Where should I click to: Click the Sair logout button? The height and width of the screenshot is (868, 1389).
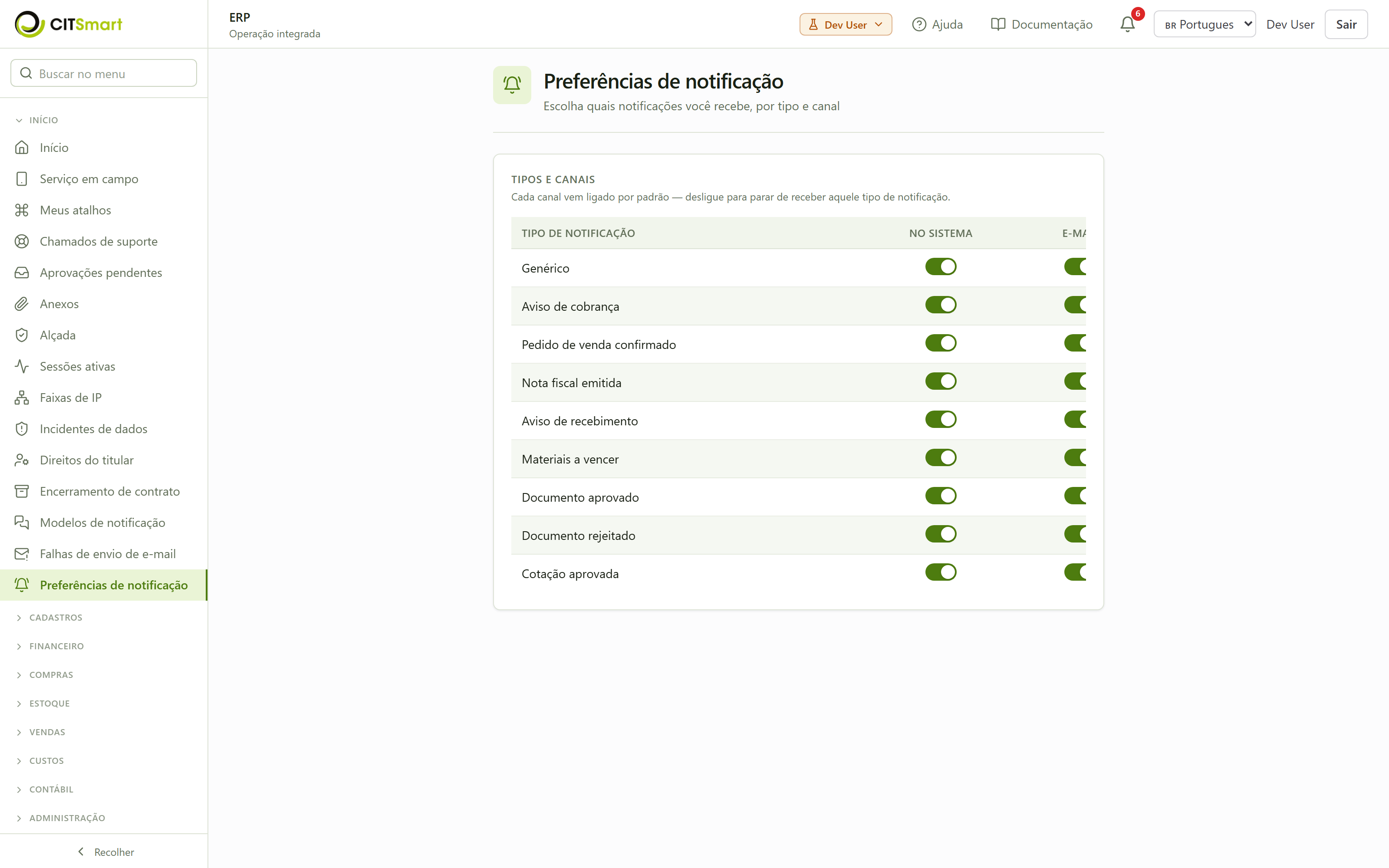coord(1346,24)
